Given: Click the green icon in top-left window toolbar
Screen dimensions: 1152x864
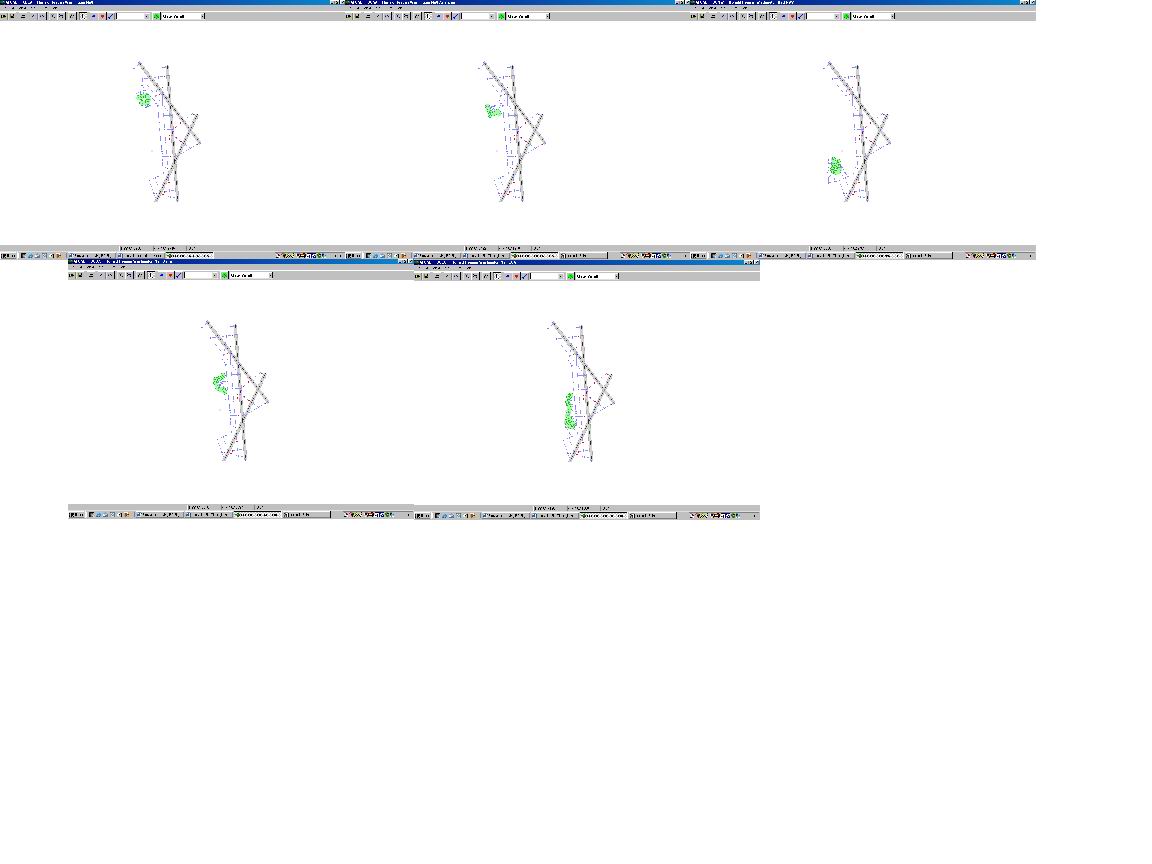Looking at the screenshot, I should point(157,16).
